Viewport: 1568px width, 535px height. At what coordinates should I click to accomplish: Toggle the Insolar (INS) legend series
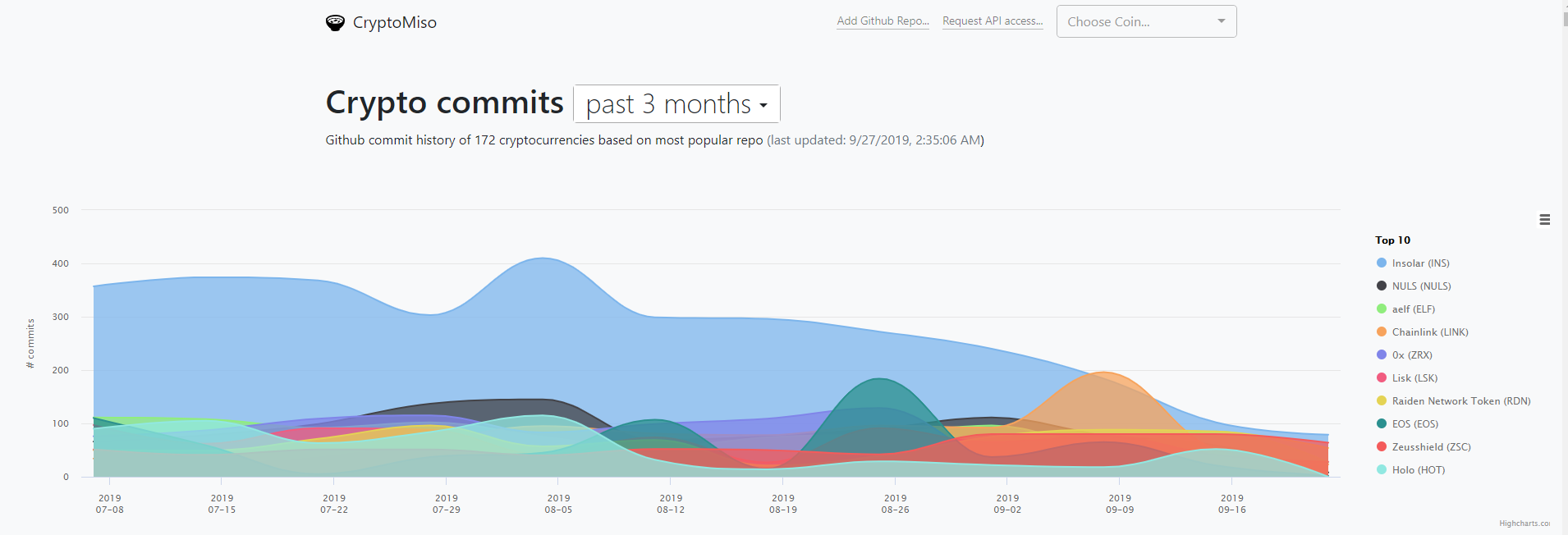click(x=1413, y=263)
